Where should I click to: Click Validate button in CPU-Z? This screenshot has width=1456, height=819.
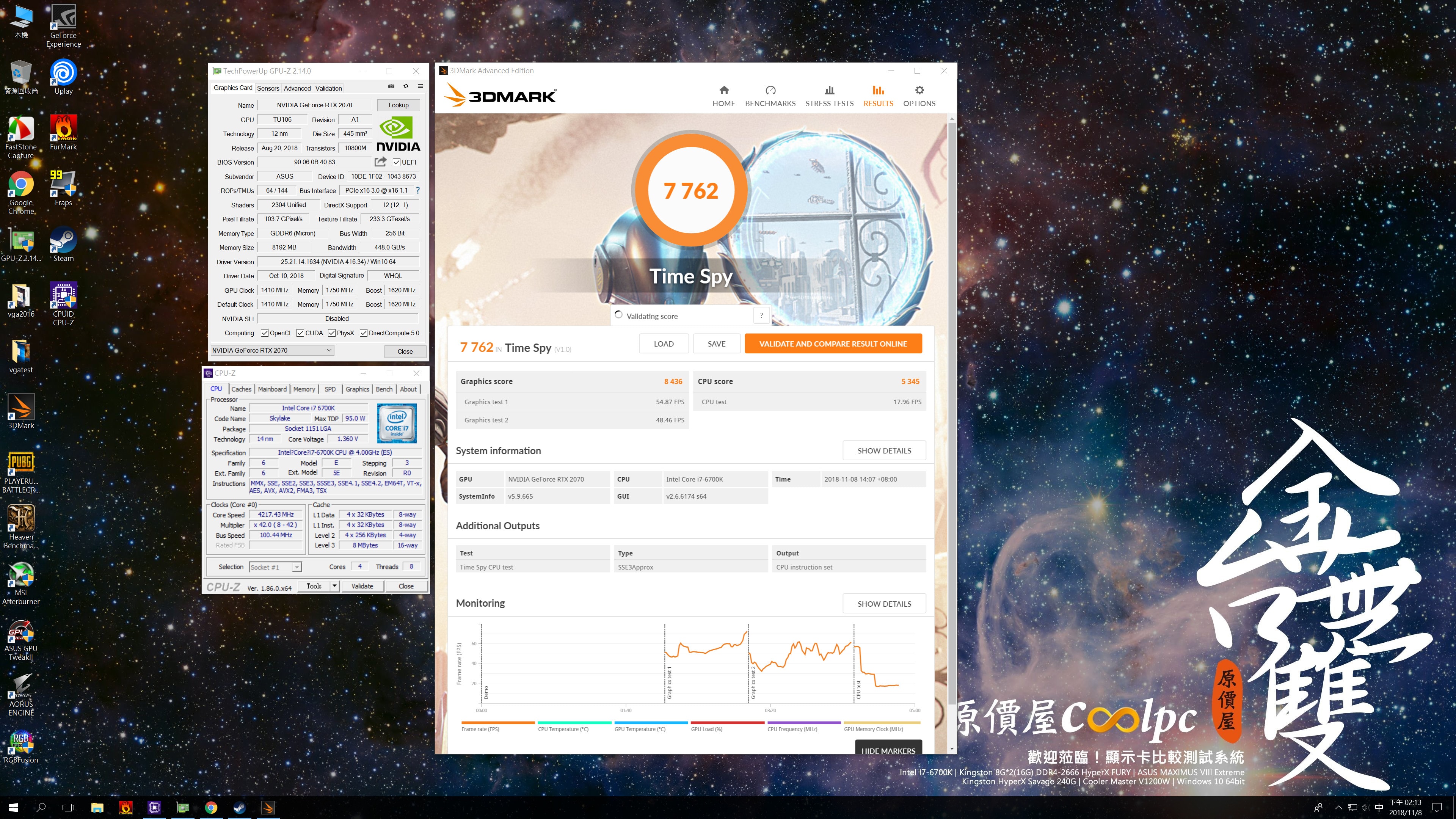tap(362, 586)
